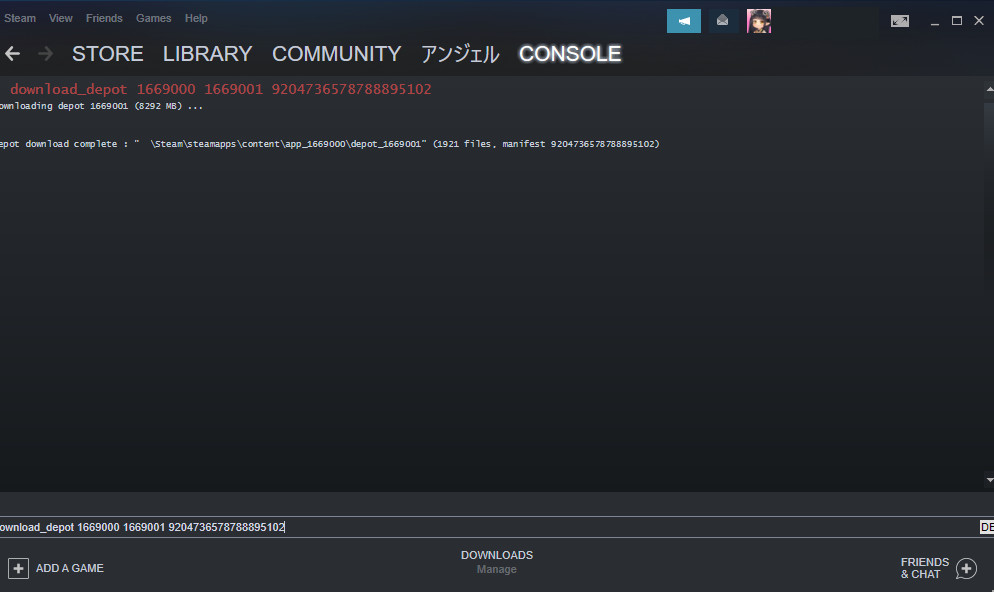Switch to the COMMUNITY tab
994x592 pixels.
coord(337,54)
